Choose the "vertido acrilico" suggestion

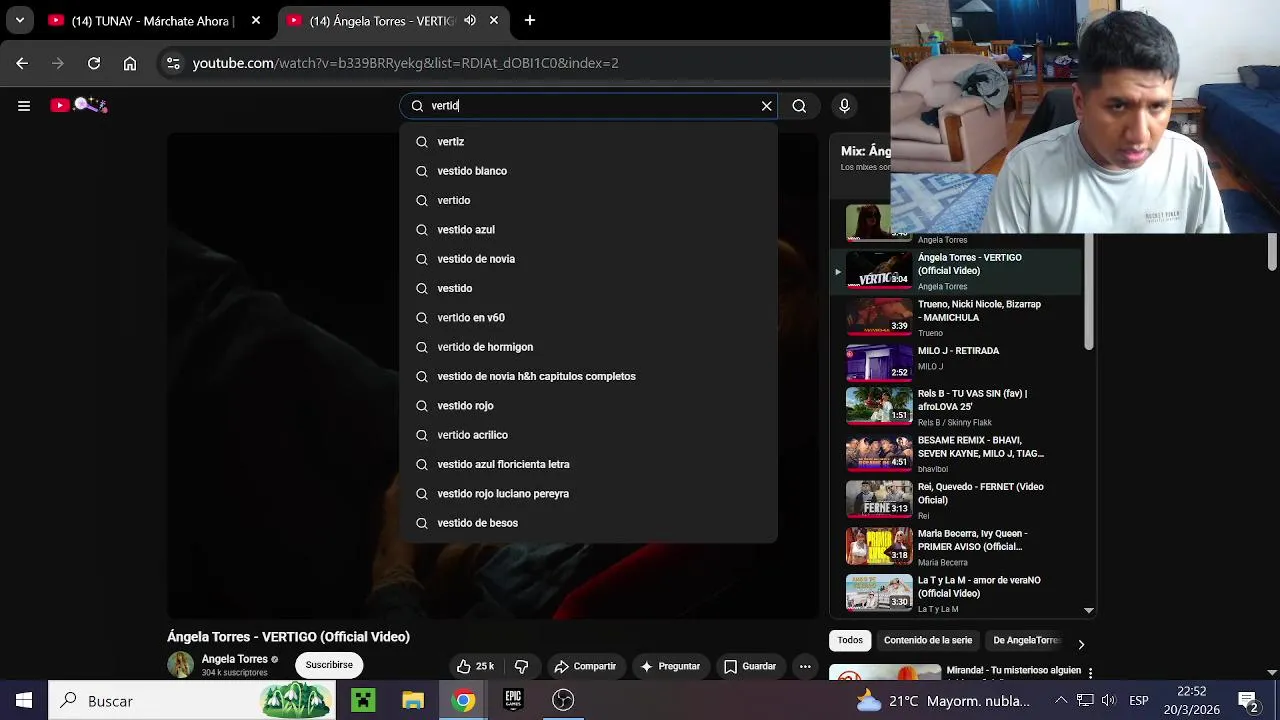tap(589, 435)
